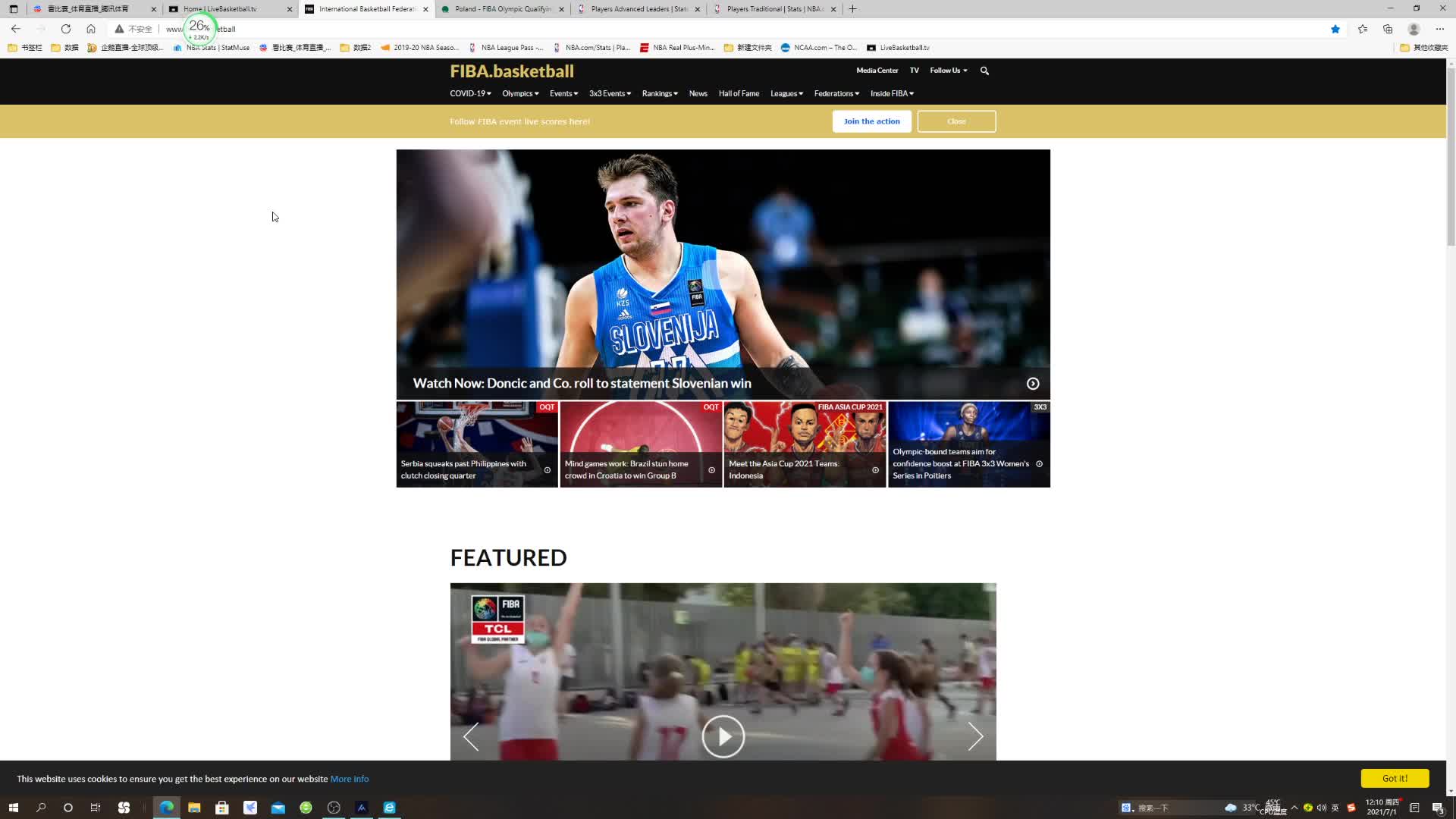
Task: Play the featured video with center play button
Action: pyautogui.click(x=723, y=736)
